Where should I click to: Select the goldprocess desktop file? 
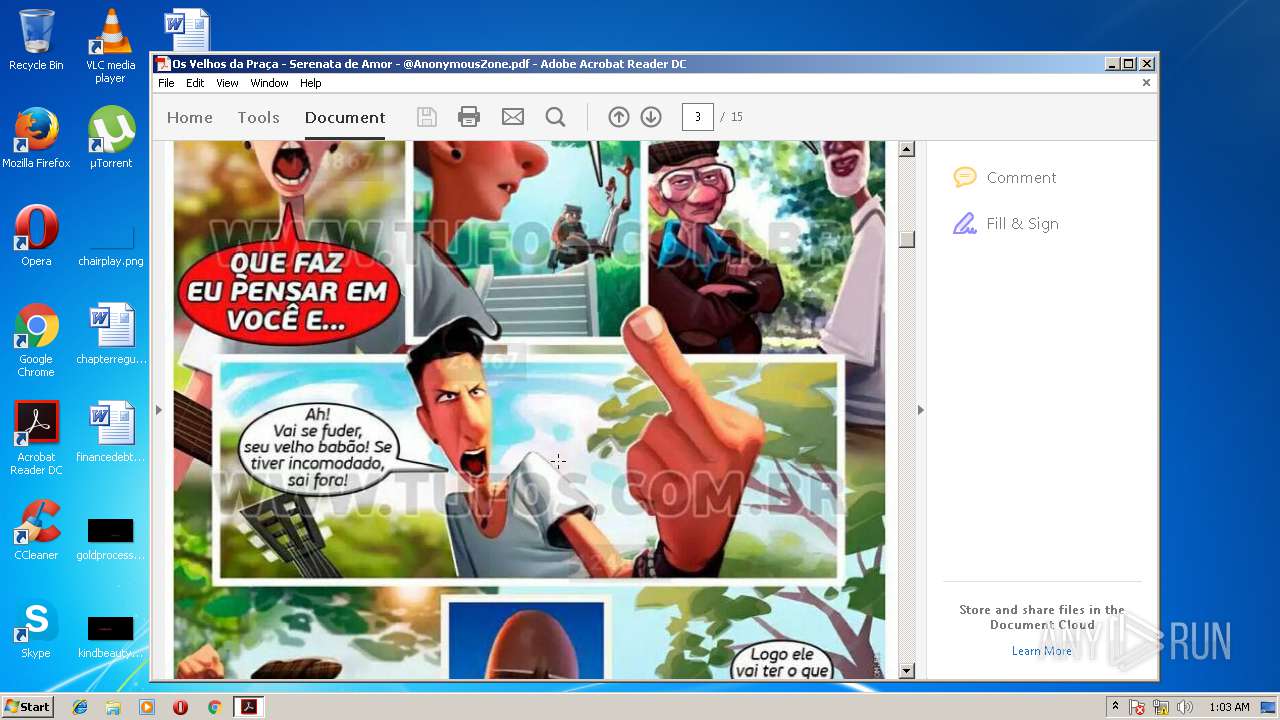tap(110, 538)
